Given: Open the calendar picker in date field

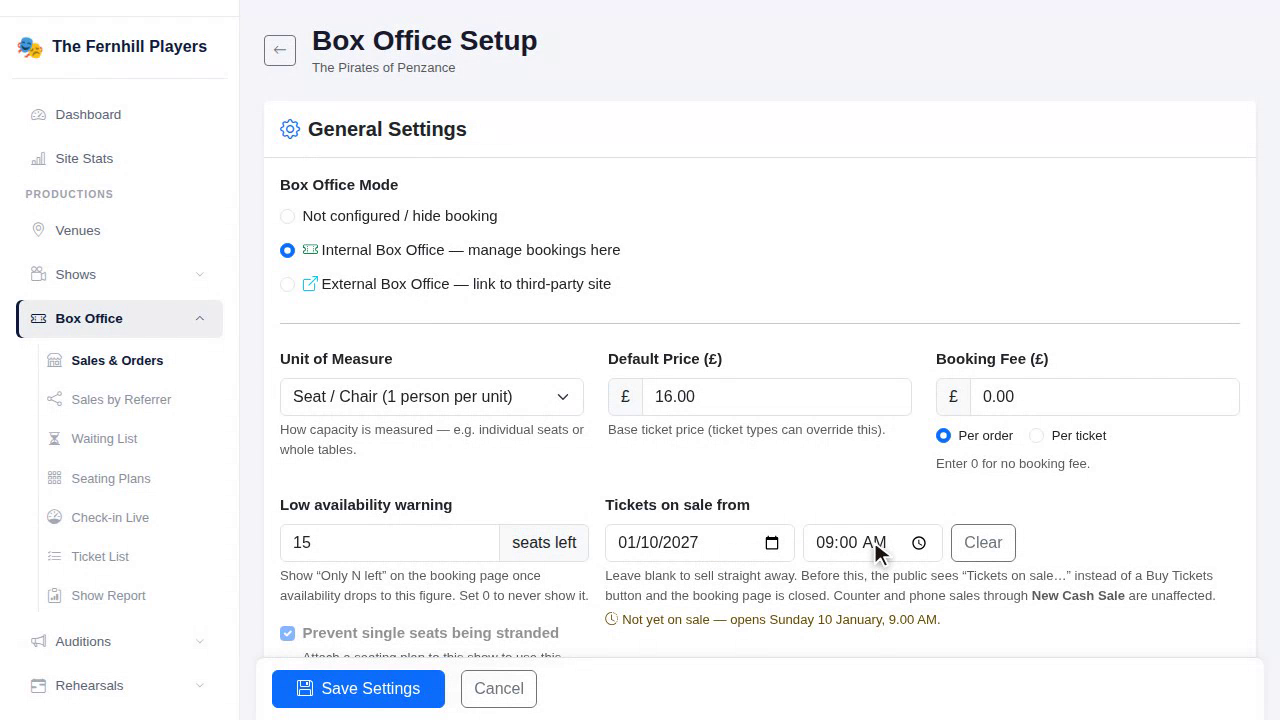Looking at the screenshot, I should 772,543.
